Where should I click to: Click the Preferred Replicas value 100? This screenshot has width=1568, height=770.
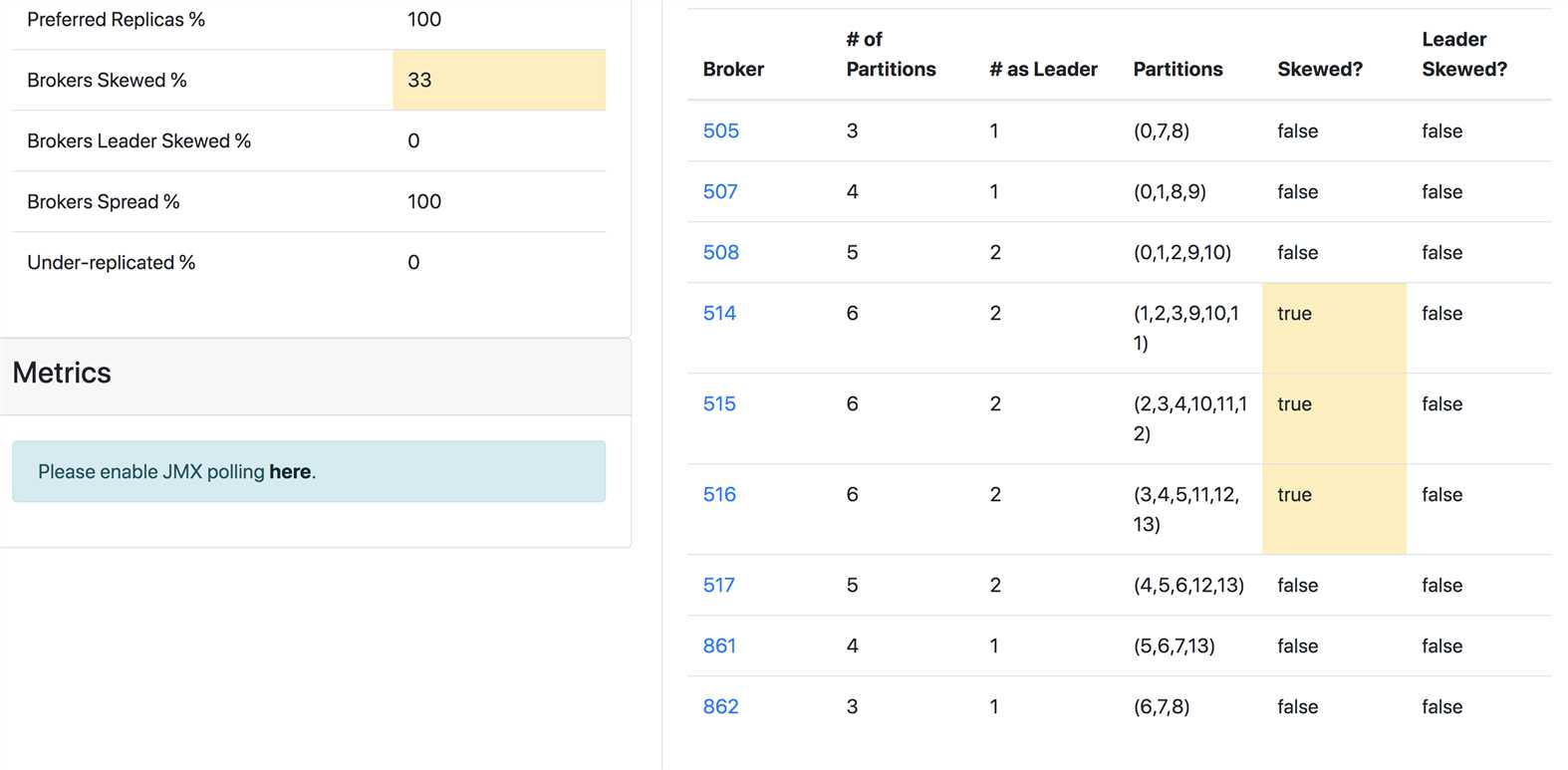tap(424, 19)
